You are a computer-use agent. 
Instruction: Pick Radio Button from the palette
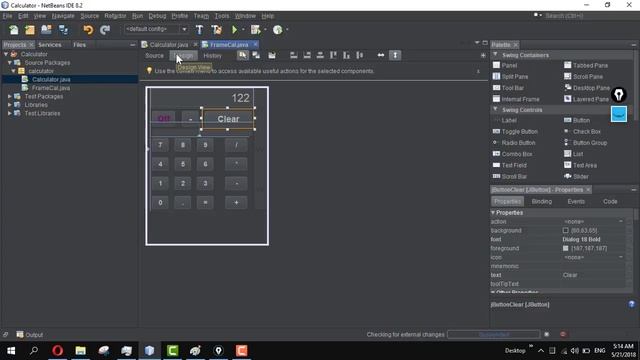pyautogui.click(x=514, y=143)
